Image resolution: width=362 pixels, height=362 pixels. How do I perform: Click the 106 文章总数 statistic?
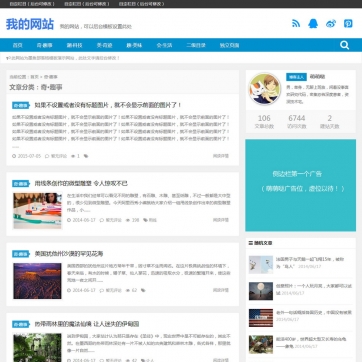click(264, 122)
